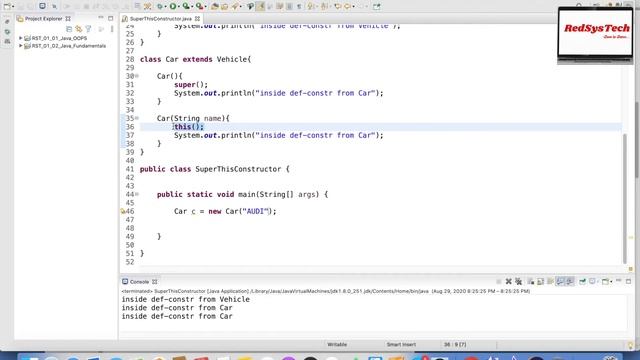Toggle Link with Editor in Project Explorer

(78, 29)
